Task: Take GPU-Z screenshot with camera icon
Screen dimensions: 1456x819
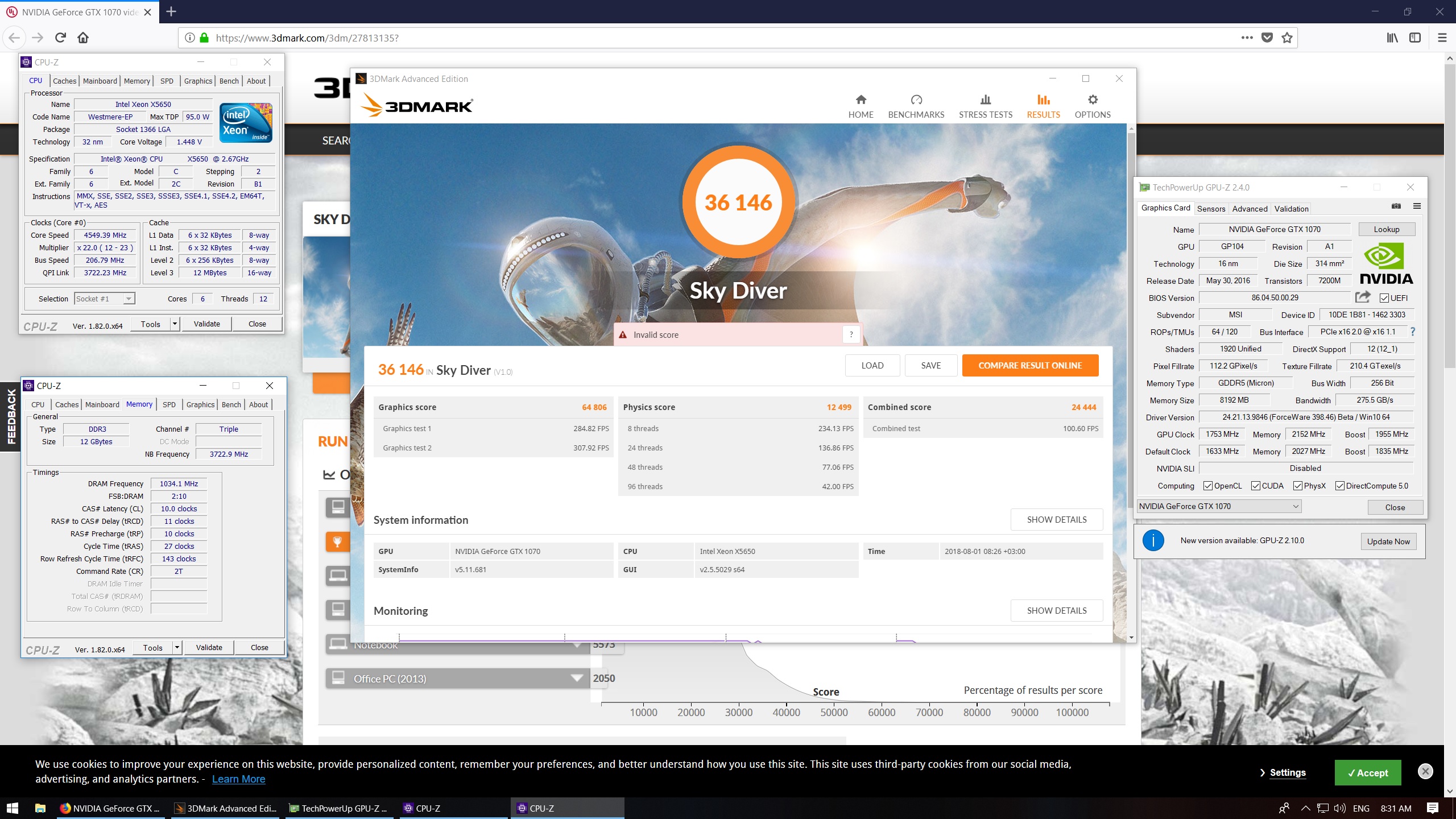Action: tap(1396, 206)
